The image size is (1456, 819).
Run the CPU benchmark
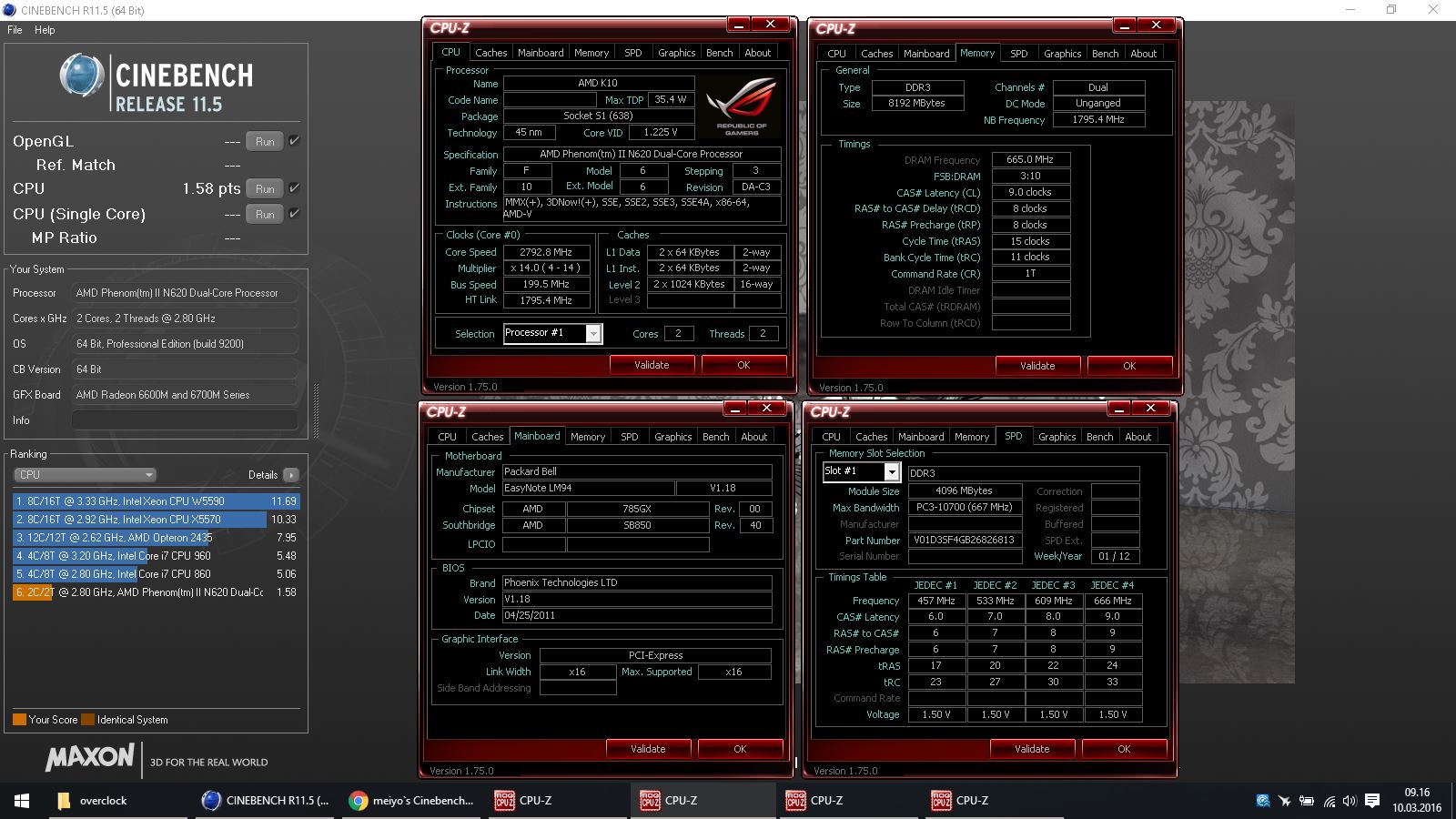(265, 188)
